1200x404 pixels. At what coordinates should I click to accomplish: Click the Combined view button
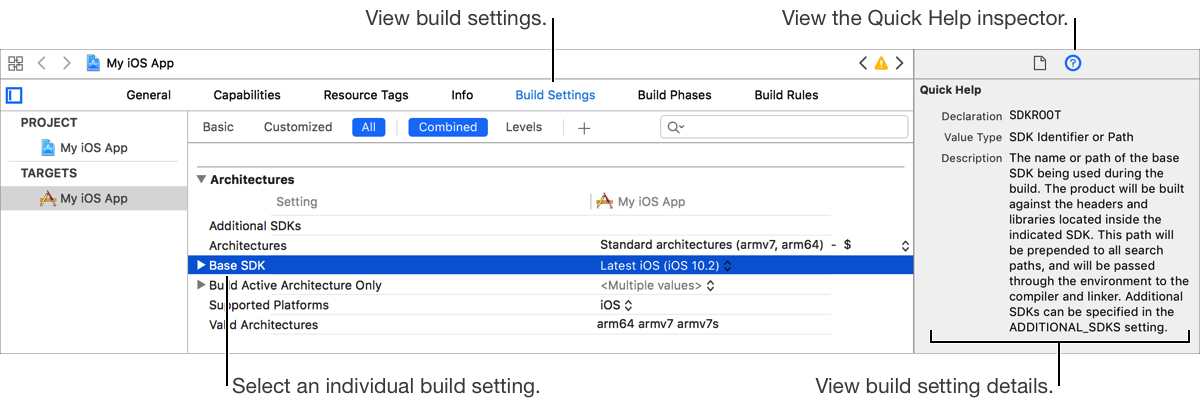point(449,127)
